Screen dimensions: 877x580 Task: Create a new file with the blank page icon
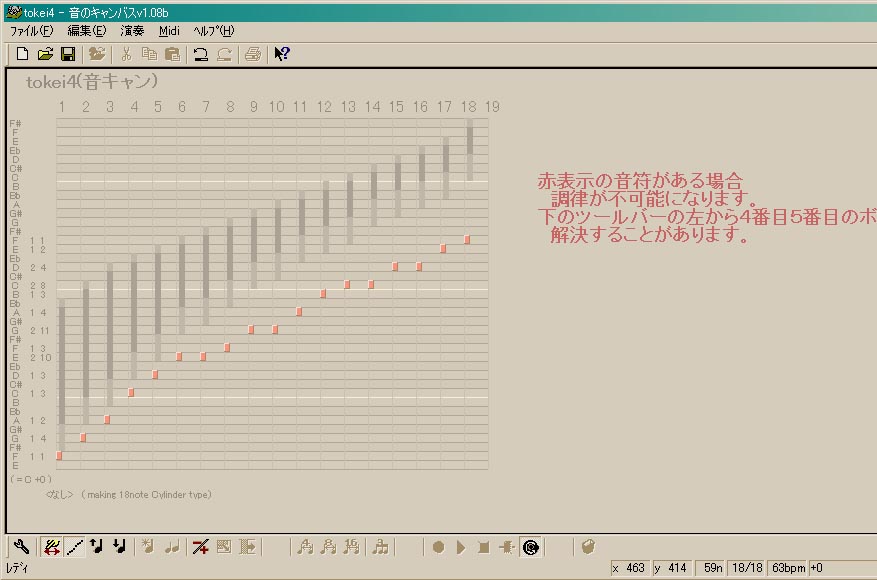pos(22,54)
